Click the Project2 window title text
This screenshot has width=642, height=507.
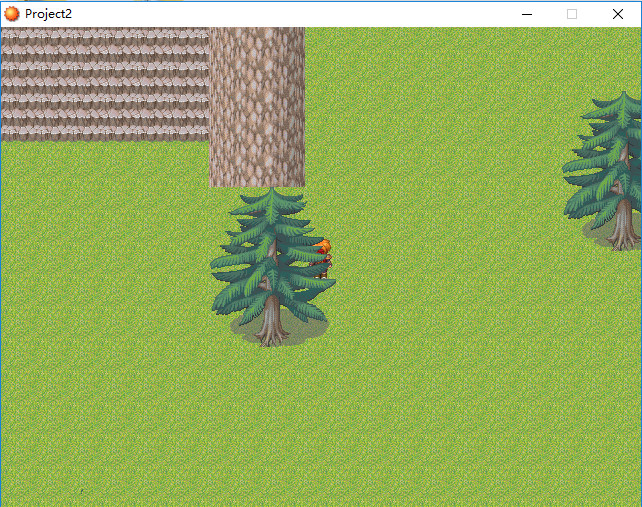(x=48, y=14)
